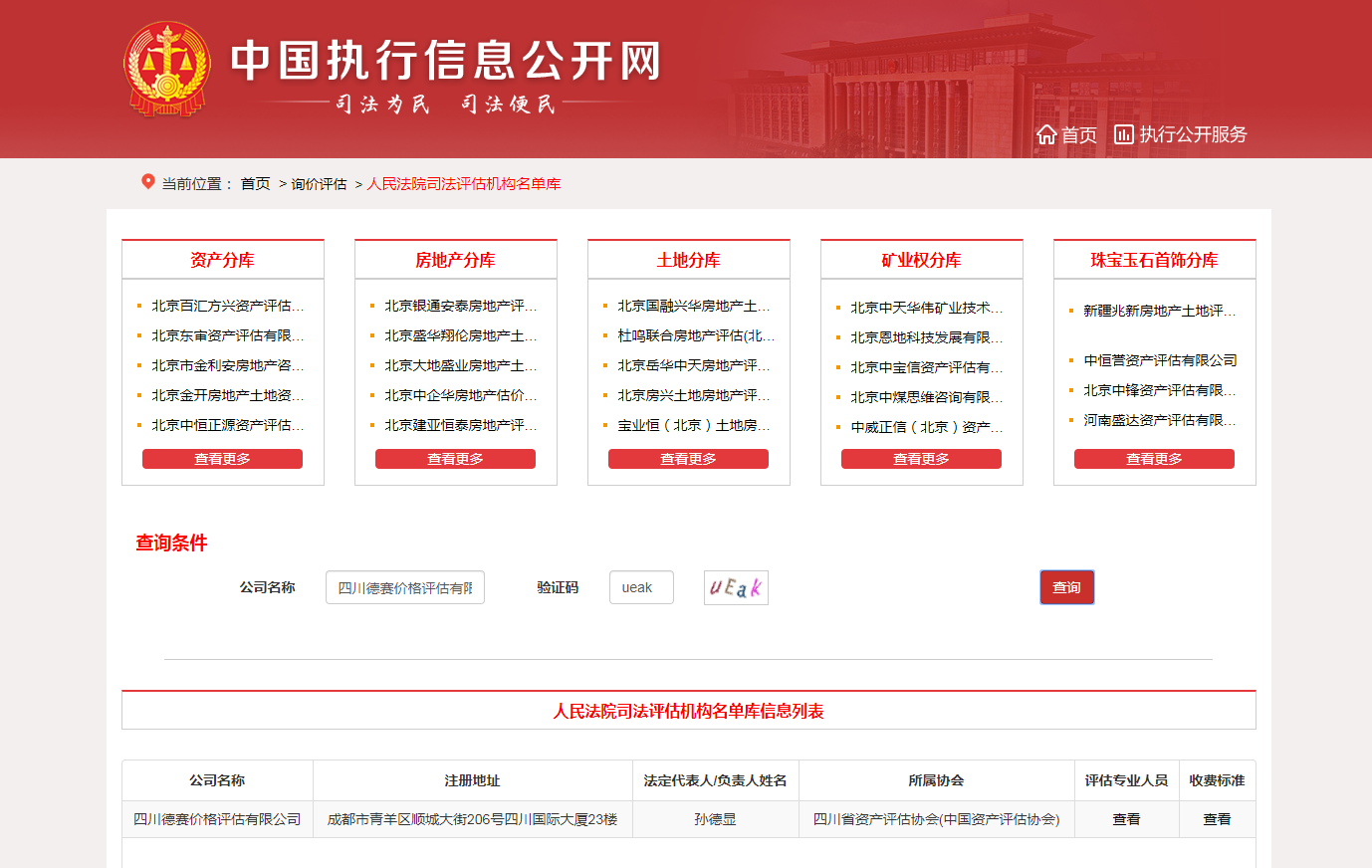
Task: Open 北京建亚恒泰房地产评 entry
Action: pos(461,425)
